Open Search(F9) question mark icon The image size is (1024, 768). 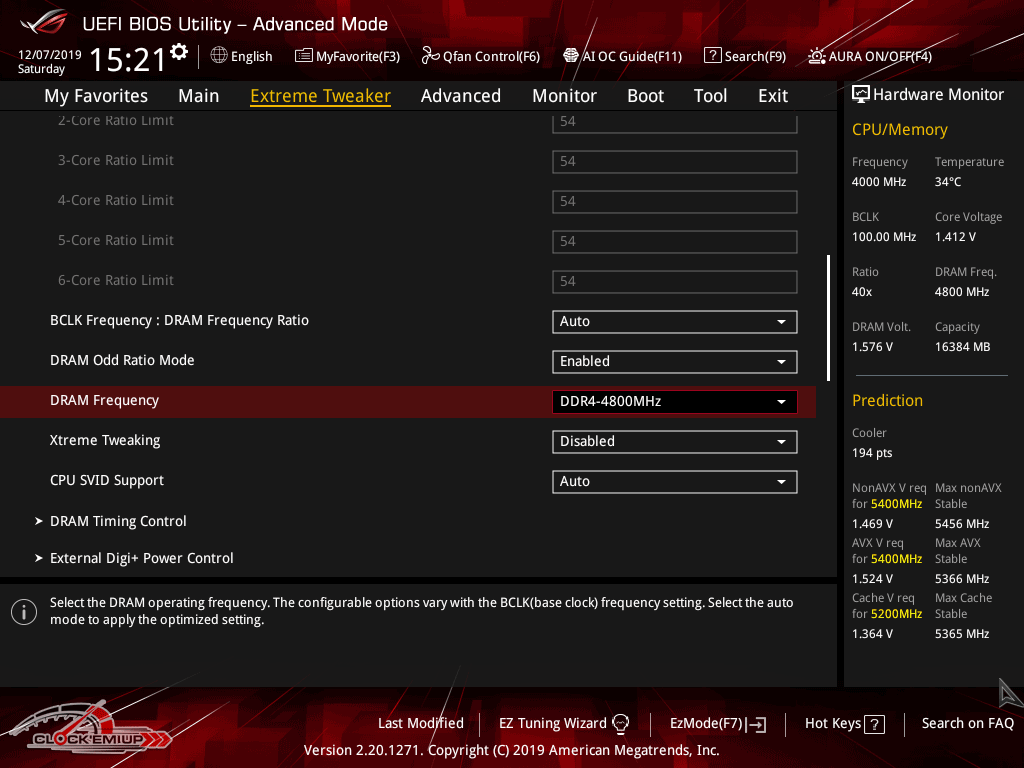click(712, 56)
